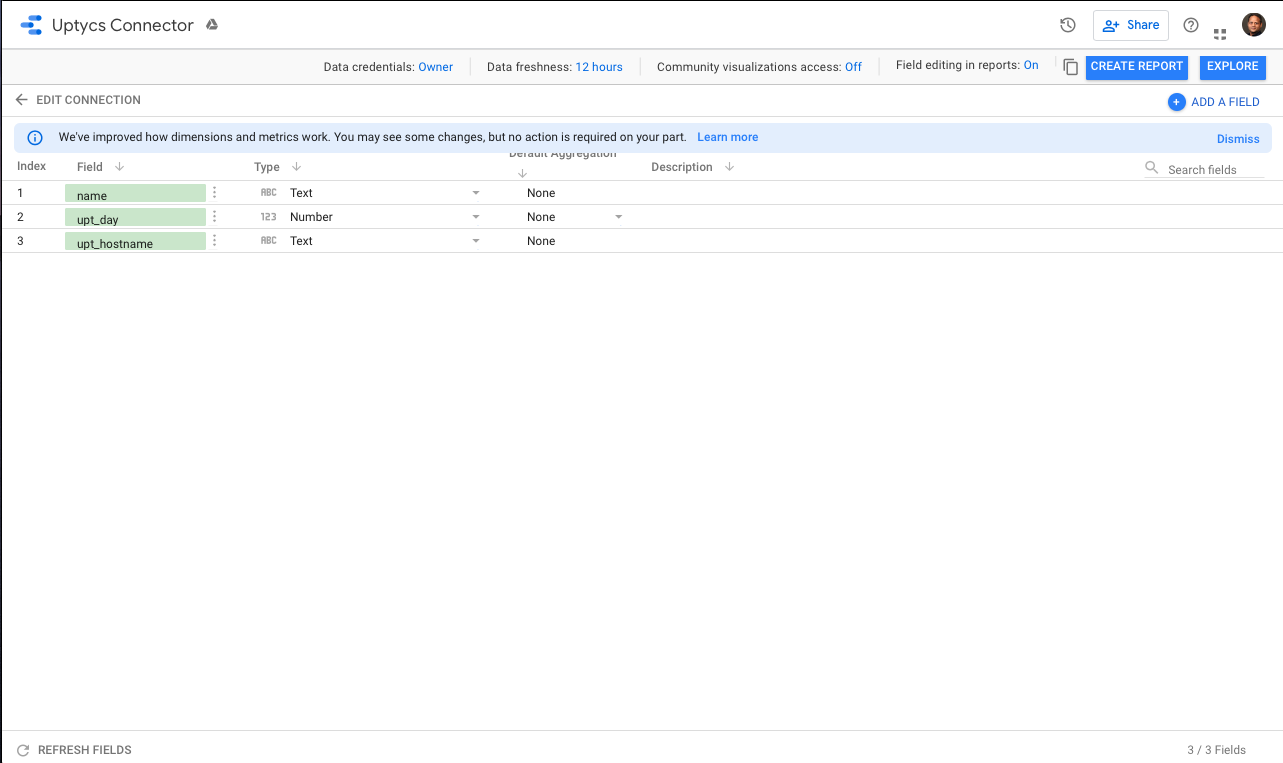Click the Search fields input box
Screen dimensions: 1283x763
coord(1212,170)
